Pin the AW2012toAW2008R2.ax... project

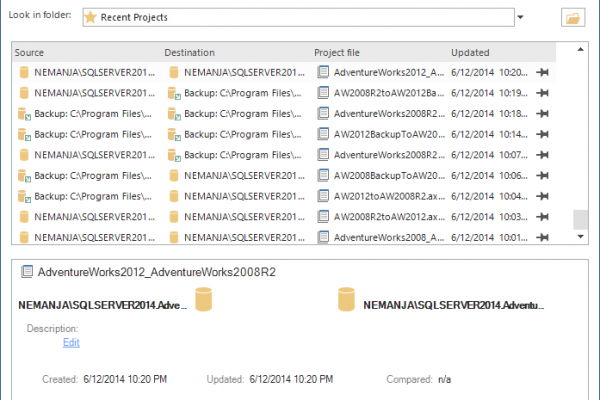tap(543, 196)
